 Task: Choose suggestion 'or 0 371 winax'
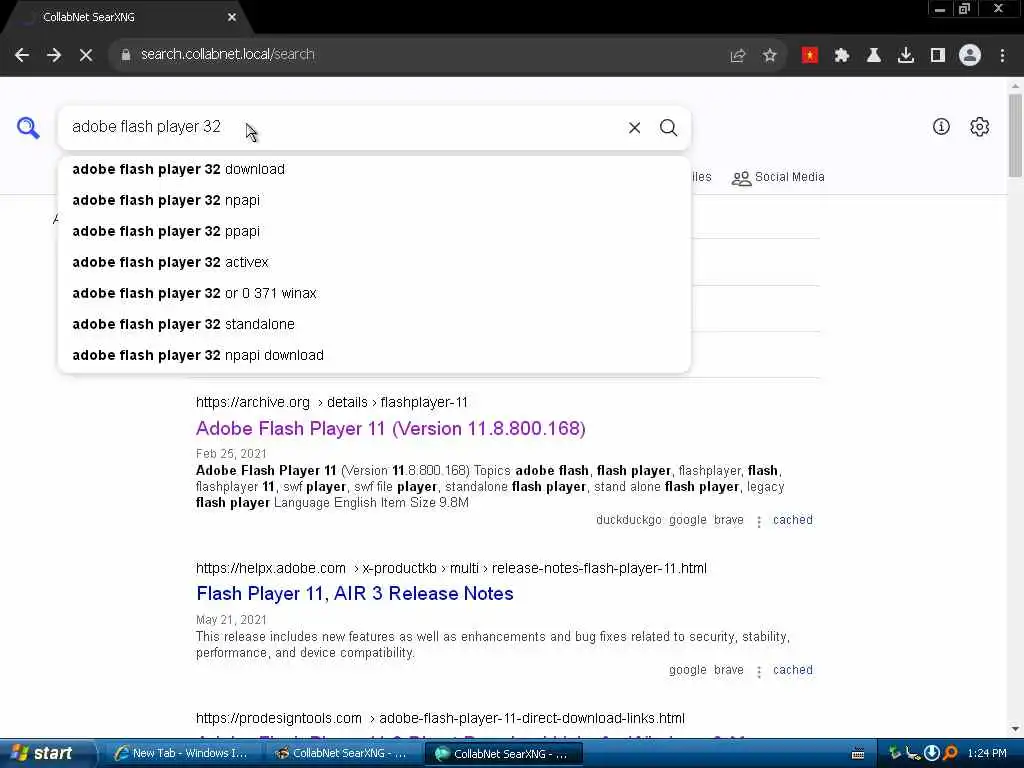click(374, 293)
